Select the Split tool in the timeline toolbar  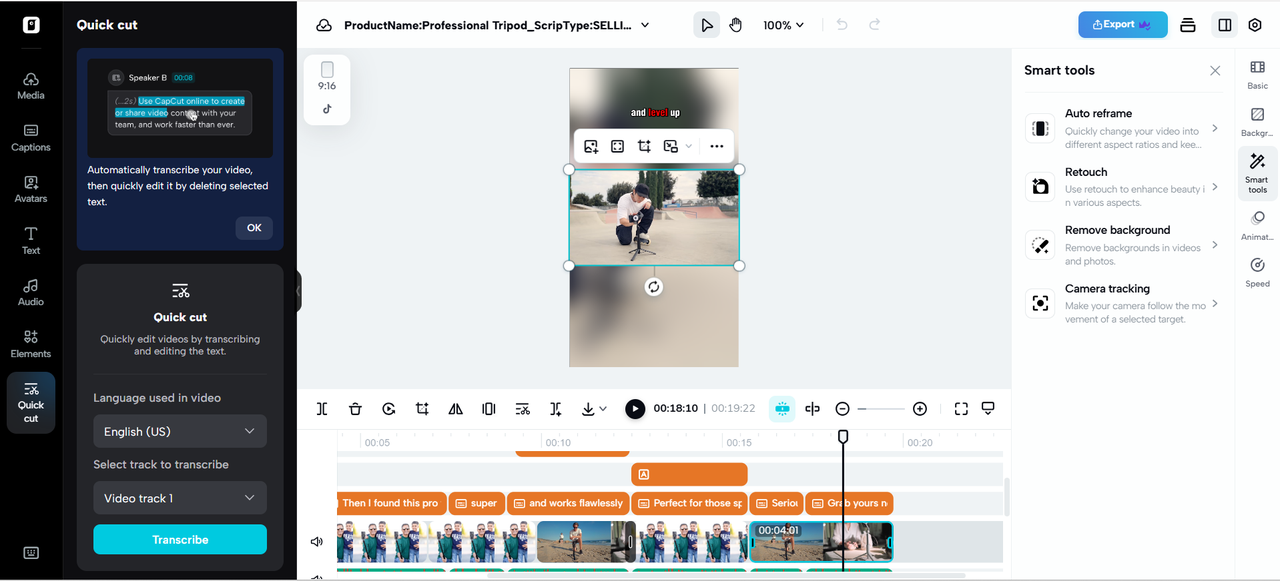pyautogui.click(x=321, y=408)
